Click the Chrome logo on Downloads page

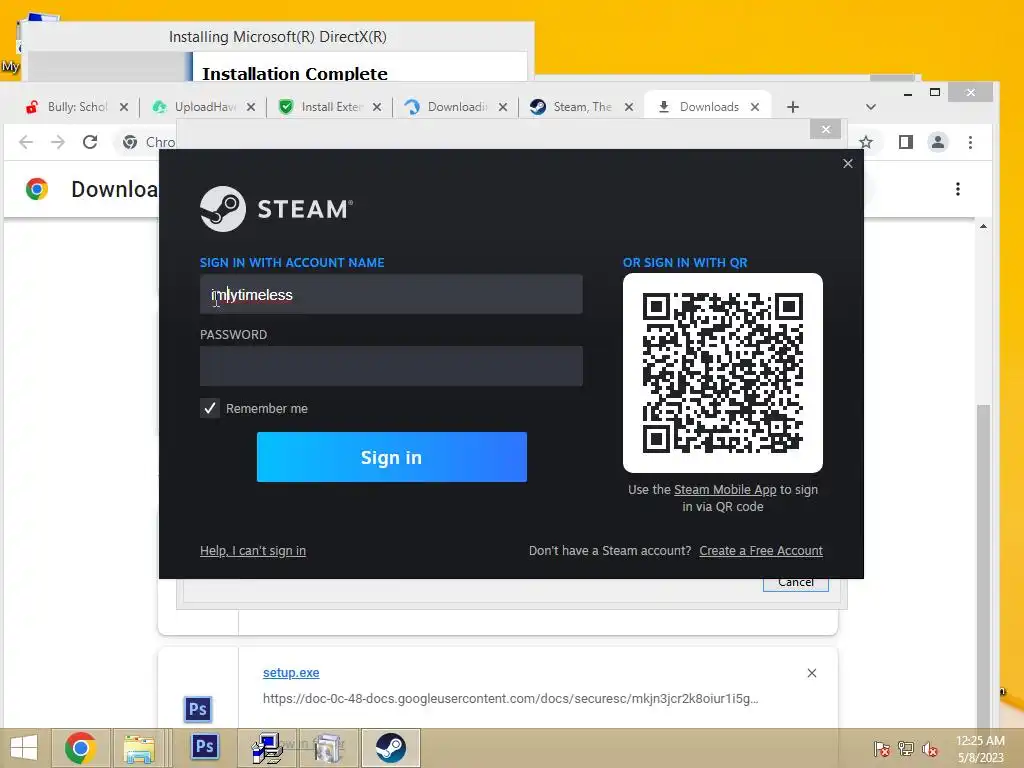point(37,189)
